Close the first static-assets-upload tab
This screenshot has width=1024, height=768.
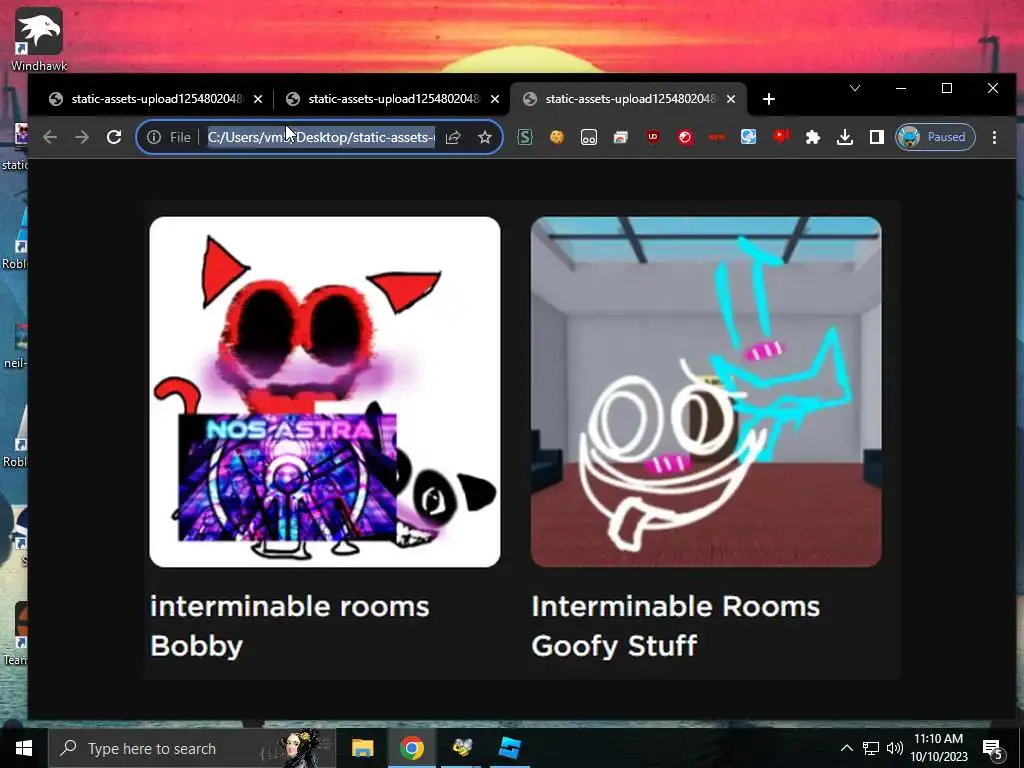point(258,99)
